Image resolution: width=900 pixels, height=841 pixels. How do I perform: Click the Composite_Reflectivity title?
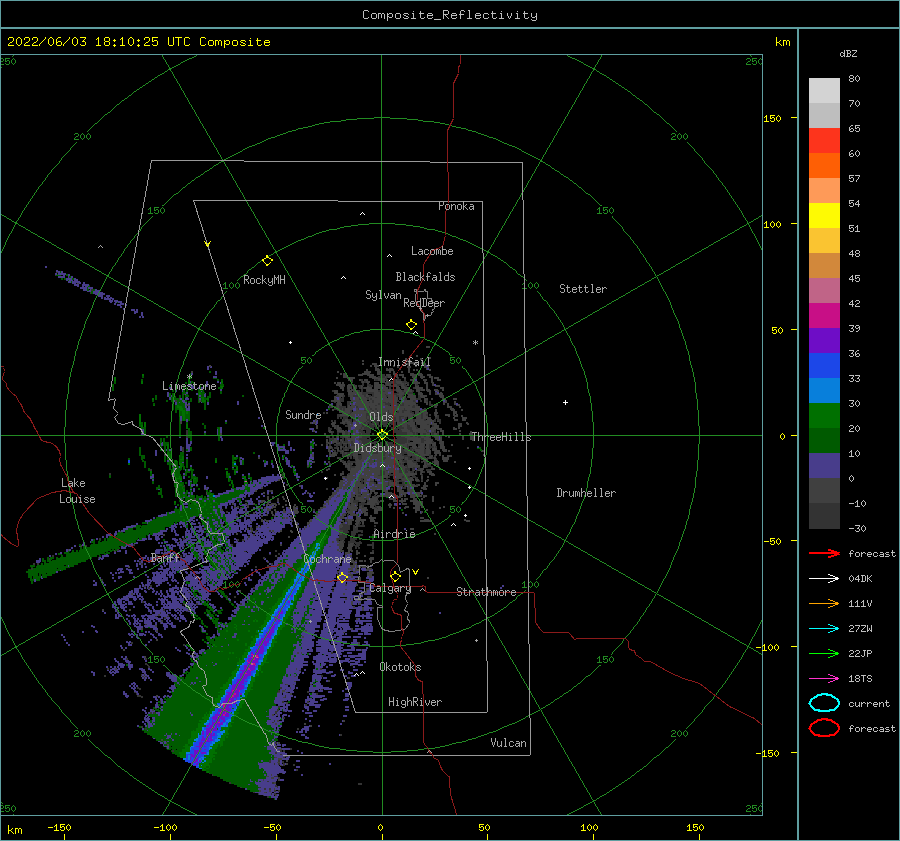coord(450,15)
